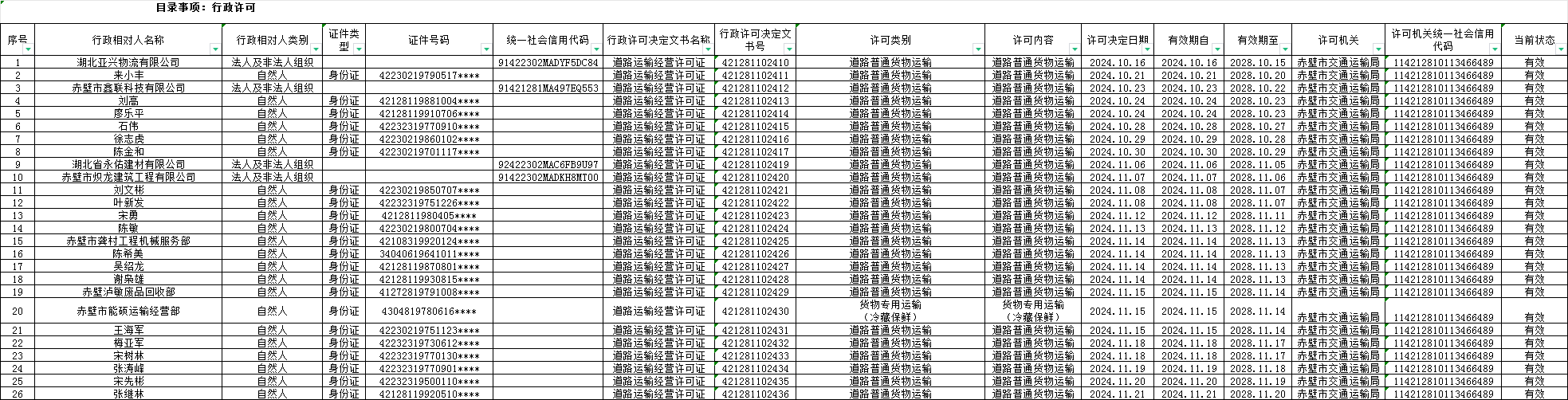
Task: Select ID number 34040619641011****
Action: [x=429, y=253]
